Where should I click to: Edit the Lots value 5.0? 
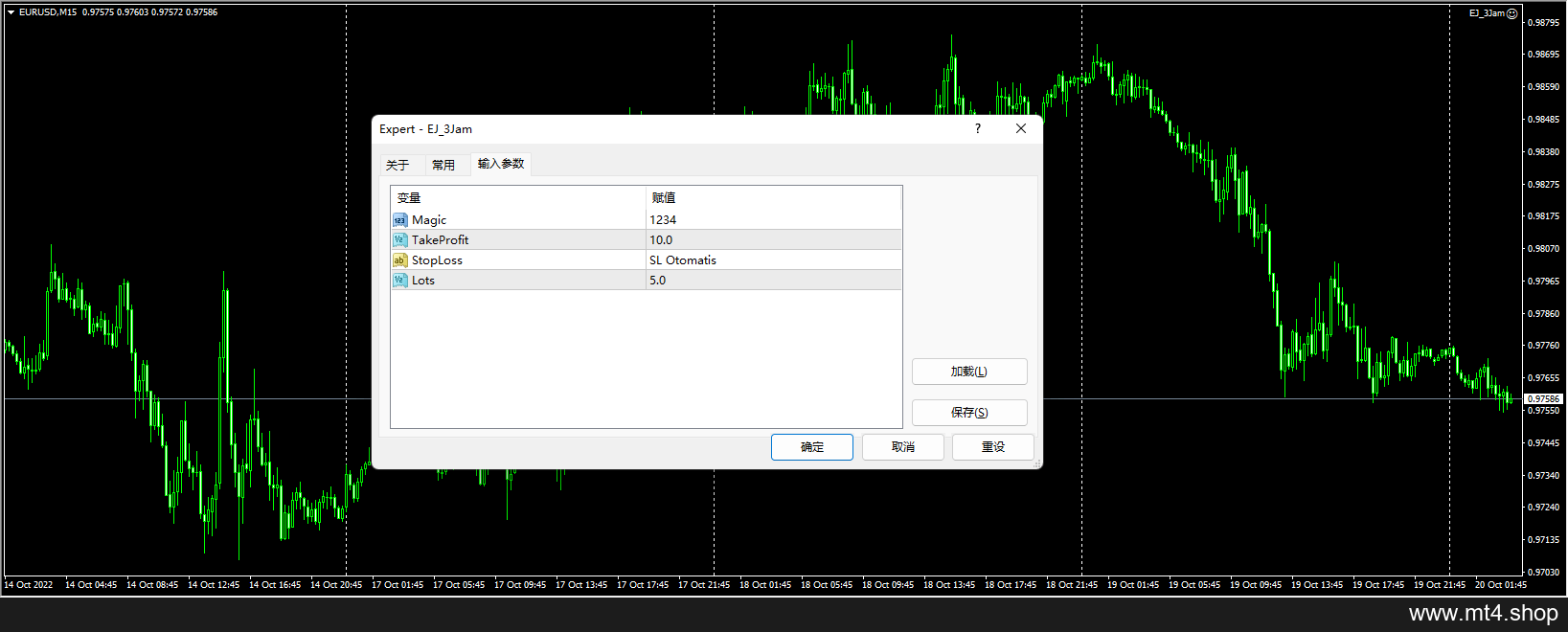point(774,281)
